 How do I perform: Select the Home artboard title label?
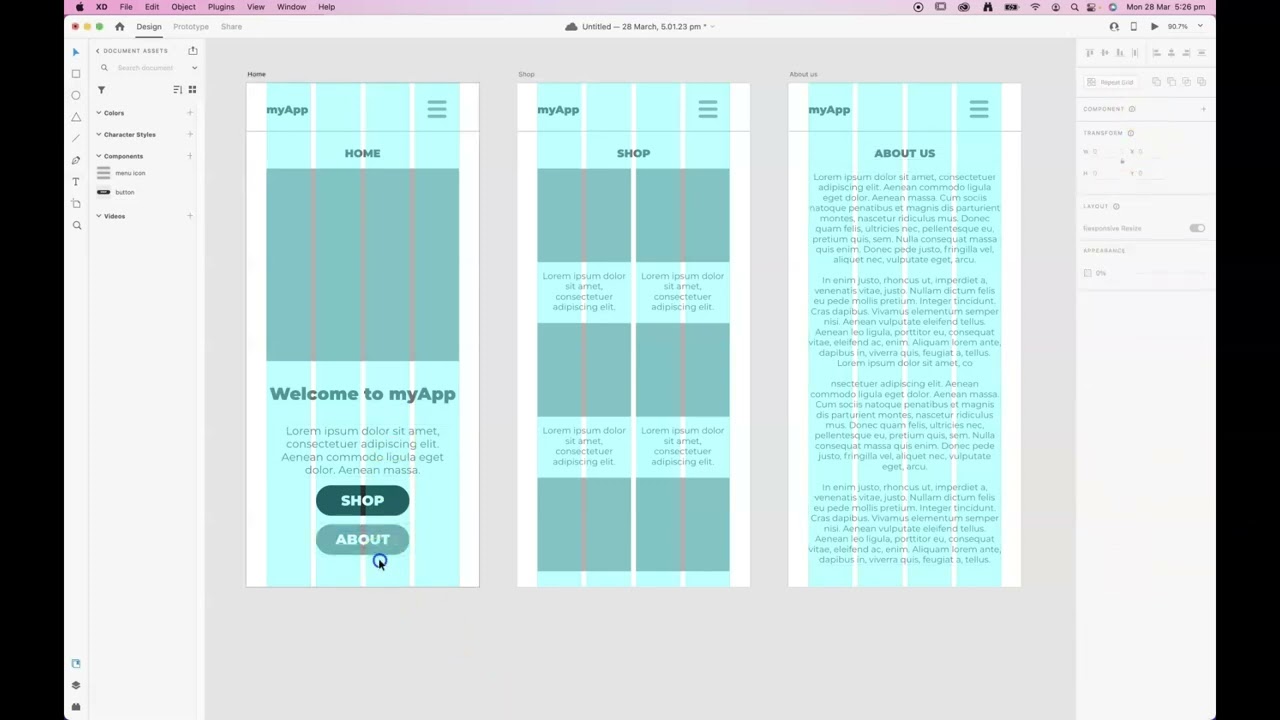(257, 74)
